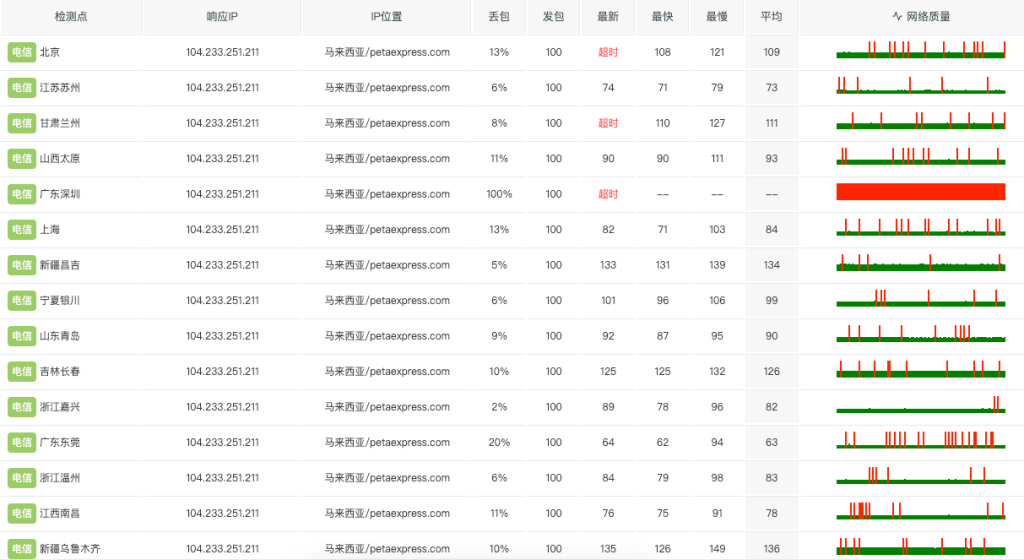Click the response IP in 江苏苏州 row
1024x560 pixels.
(222, 88)
